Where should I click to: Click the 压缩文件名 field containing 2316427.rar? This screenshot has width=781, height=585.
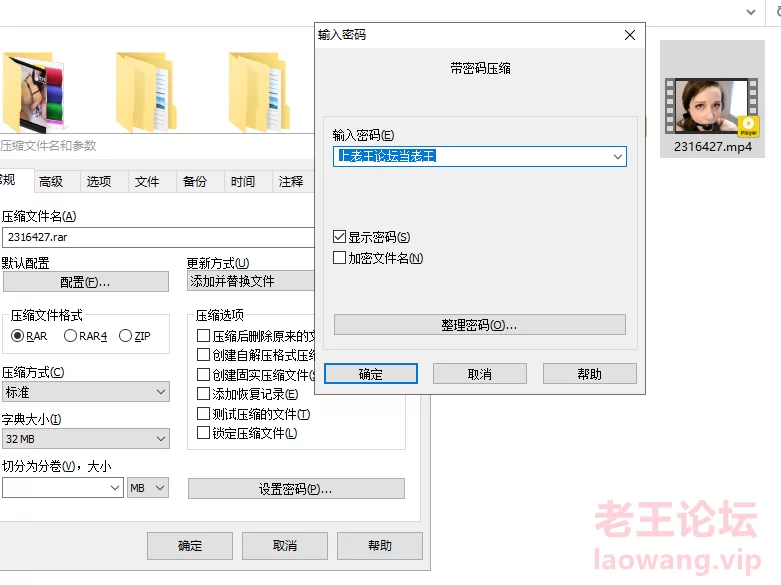point(158,238)
